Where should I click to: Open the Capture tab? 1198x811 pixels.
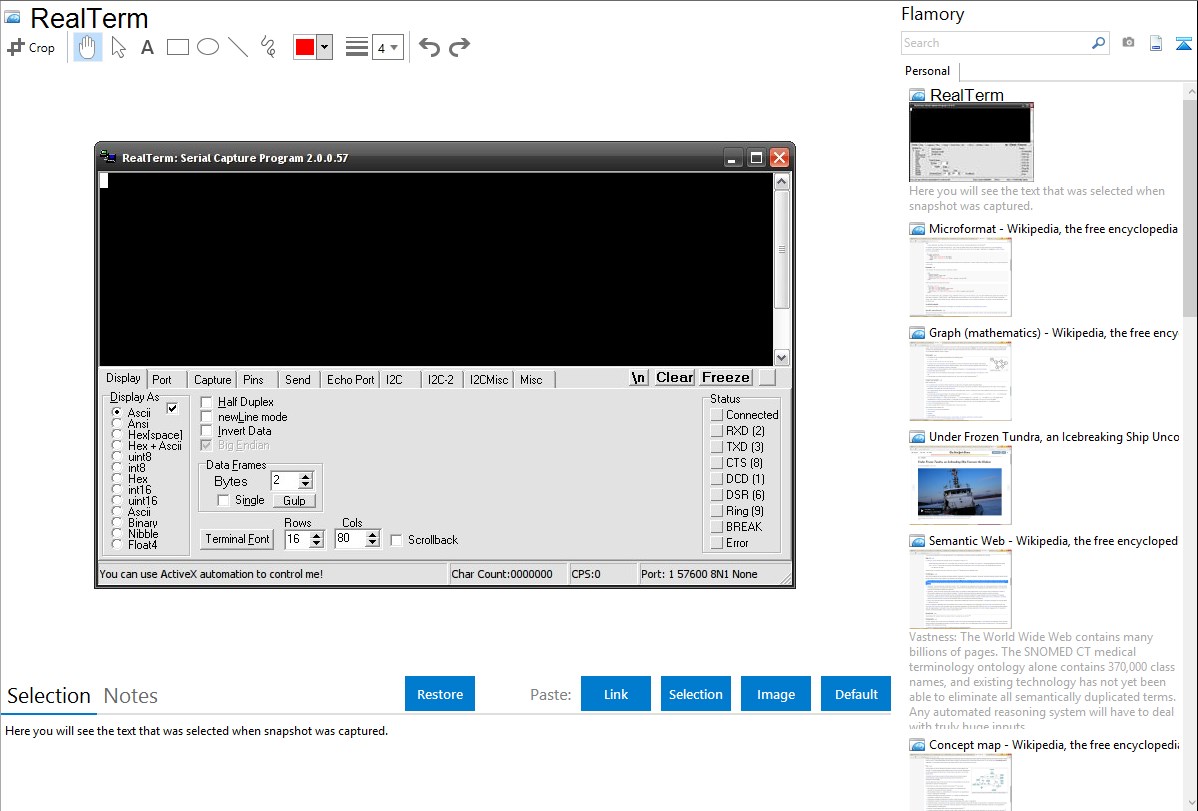point(212,379)
